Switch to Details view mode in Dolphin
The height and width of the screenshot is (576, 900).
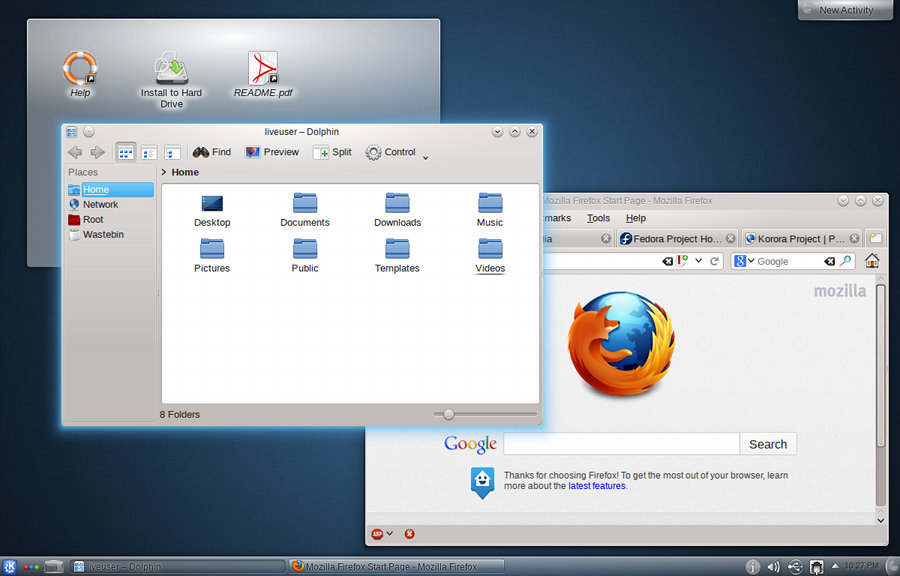coord(172,152)
